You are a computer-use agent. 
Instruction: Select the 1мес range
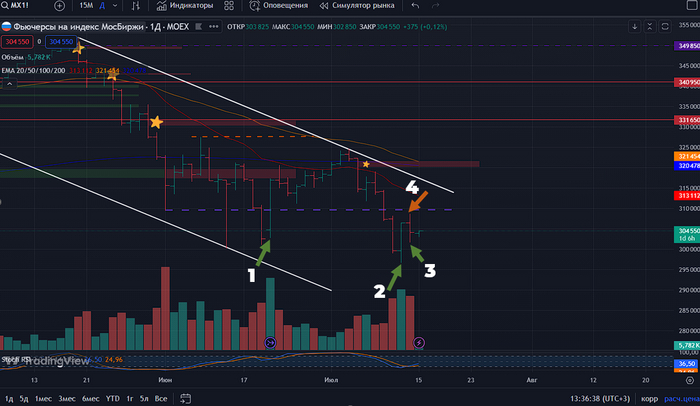pyautogui.click(x=43, y=398)
